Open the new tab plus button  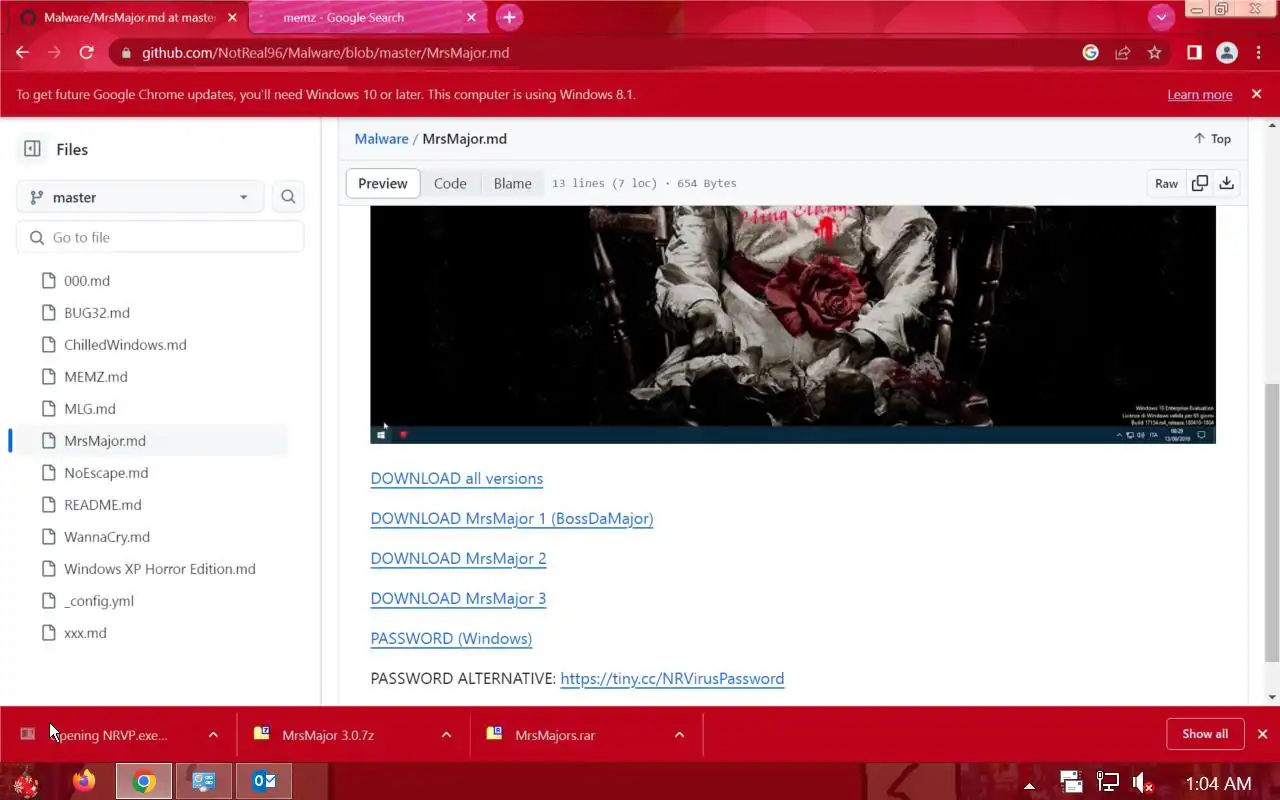click(509, 17)
